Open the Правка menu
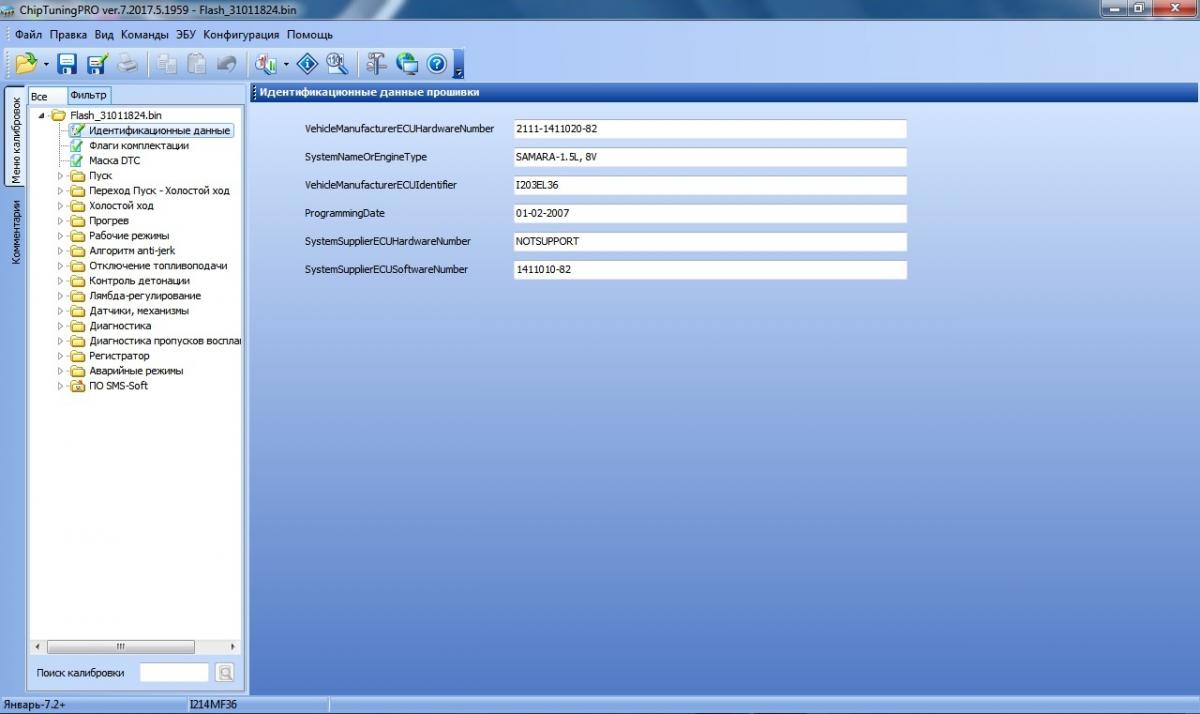 click(68, 34)
